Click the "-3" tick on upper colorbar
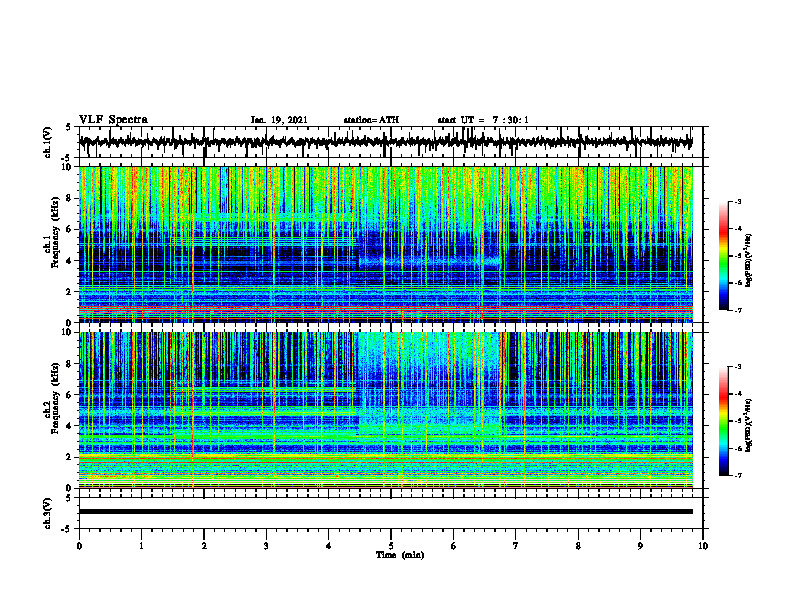Image resolution: width=792 pixels, height=612 pixels. point(737,201)
